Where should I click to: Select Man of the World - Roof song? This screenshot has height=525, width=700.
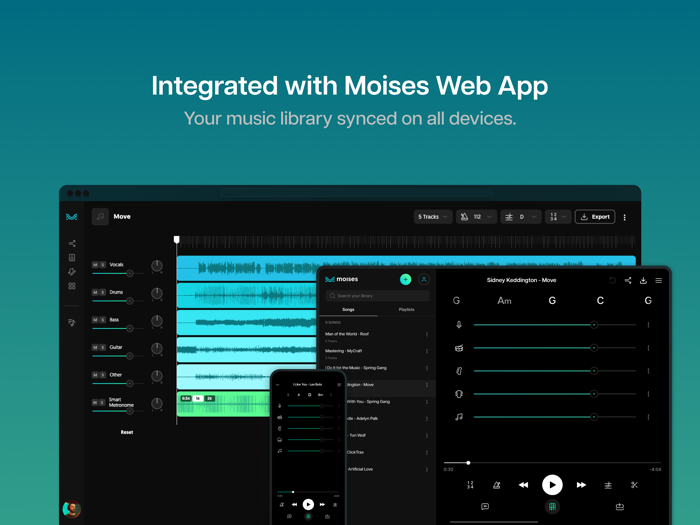point(347,334)
